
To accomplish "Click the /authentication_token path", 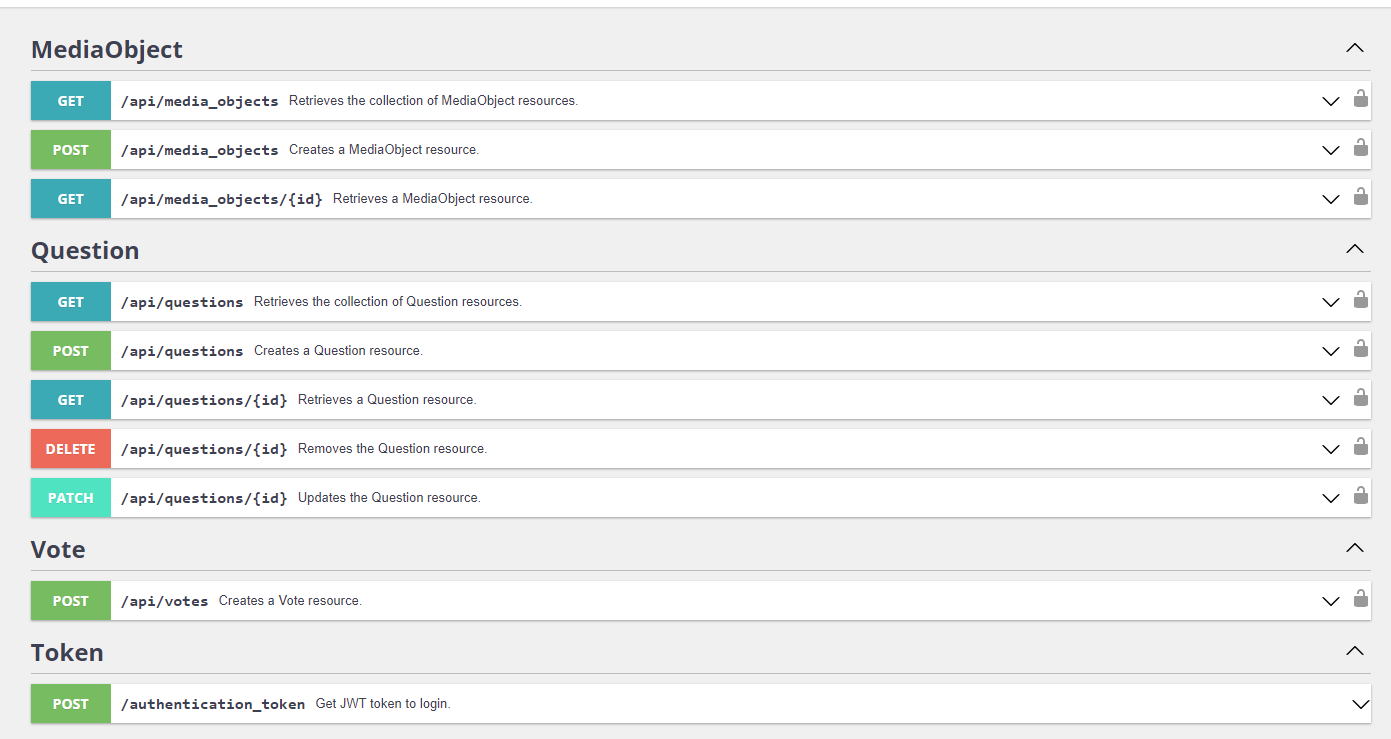I will click(213, 704).
